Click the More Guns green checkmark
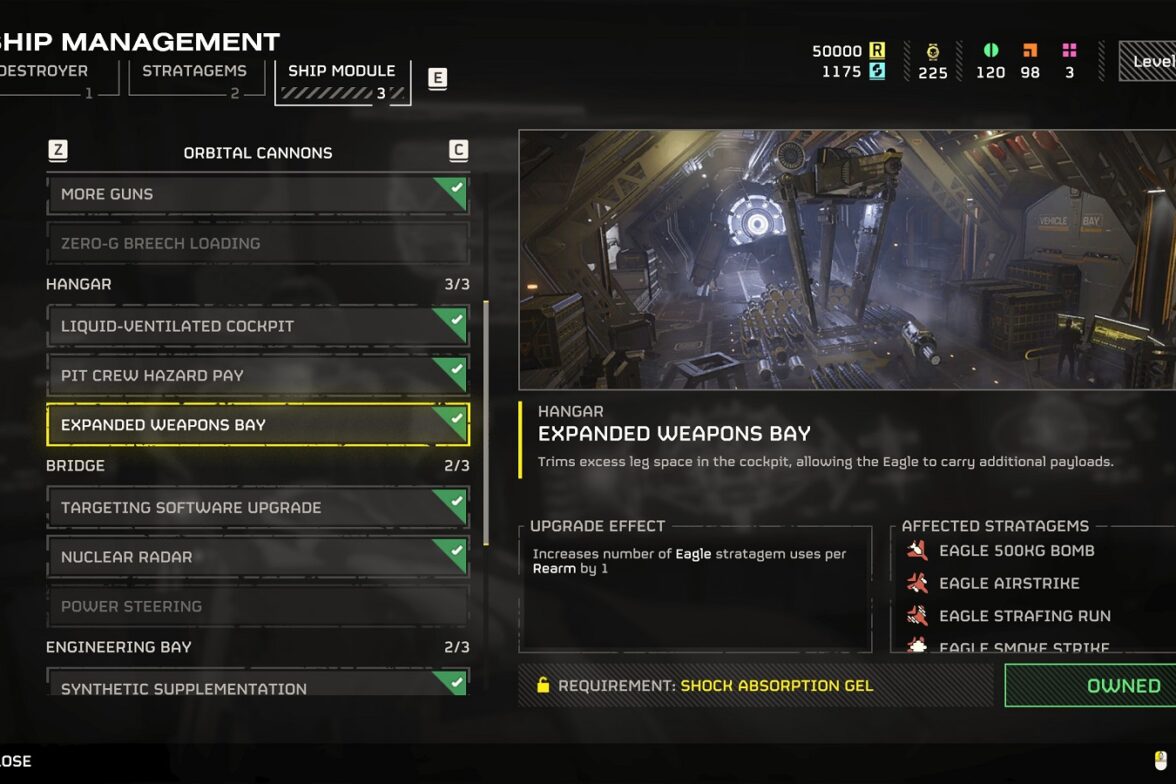Image resolution: width=1176 pixels, height=784 pixels. coord(452,193)
